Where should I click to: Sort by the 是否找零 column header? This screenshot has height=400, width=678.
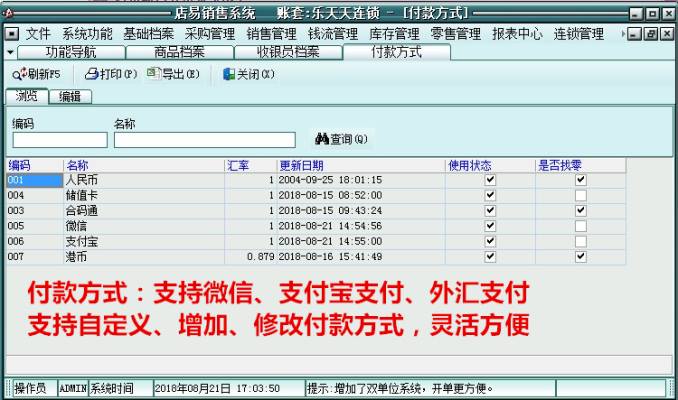pos(580,166)
